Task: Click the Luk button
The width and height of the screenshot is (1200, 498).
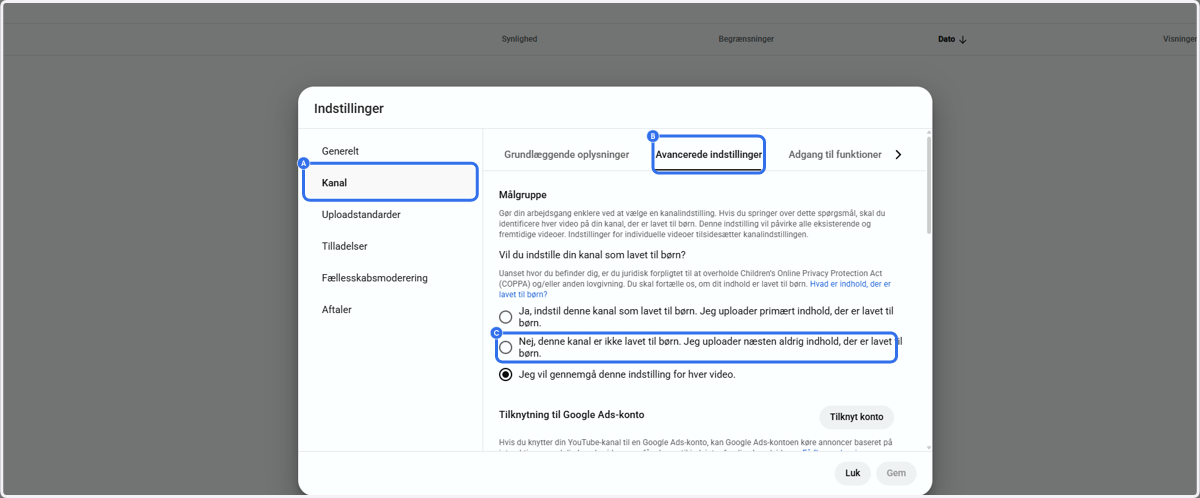Action: coord(853,473)
